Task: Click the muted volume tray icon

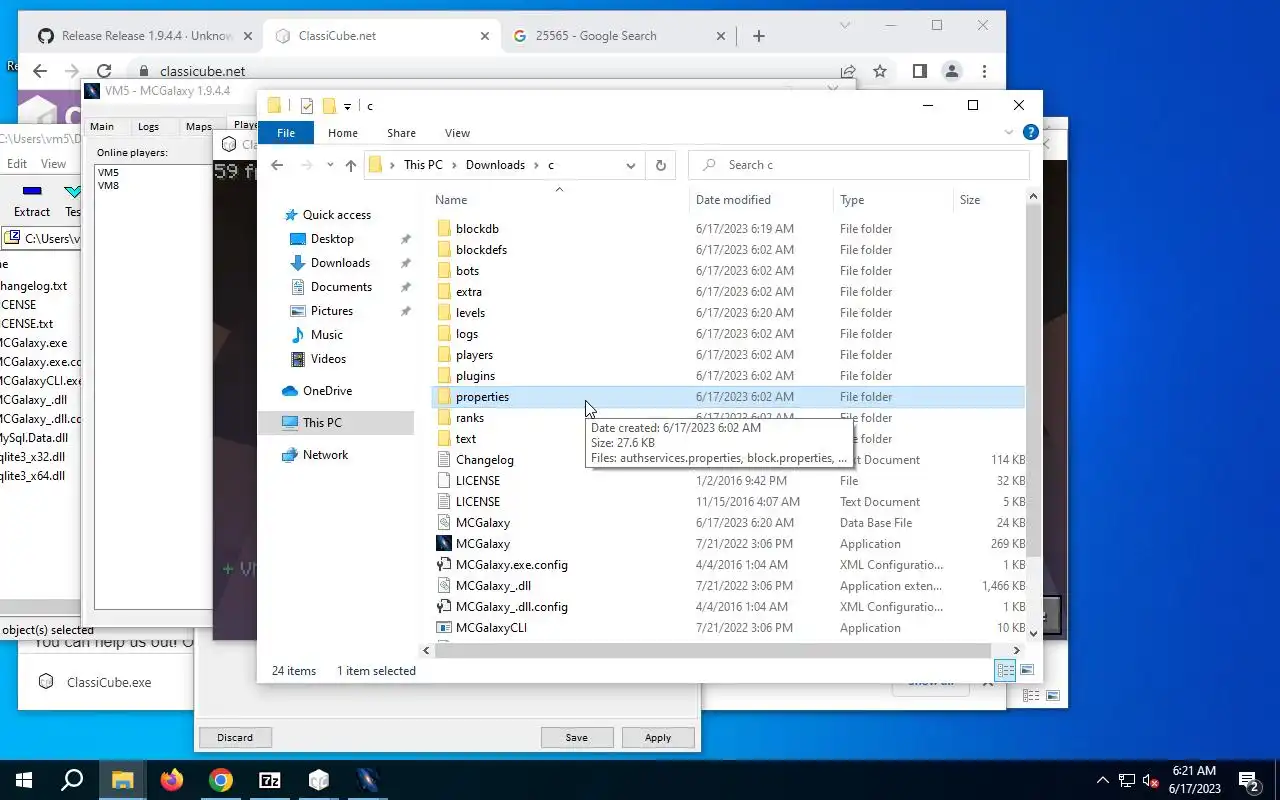Action: click(x=1151, y=780)
